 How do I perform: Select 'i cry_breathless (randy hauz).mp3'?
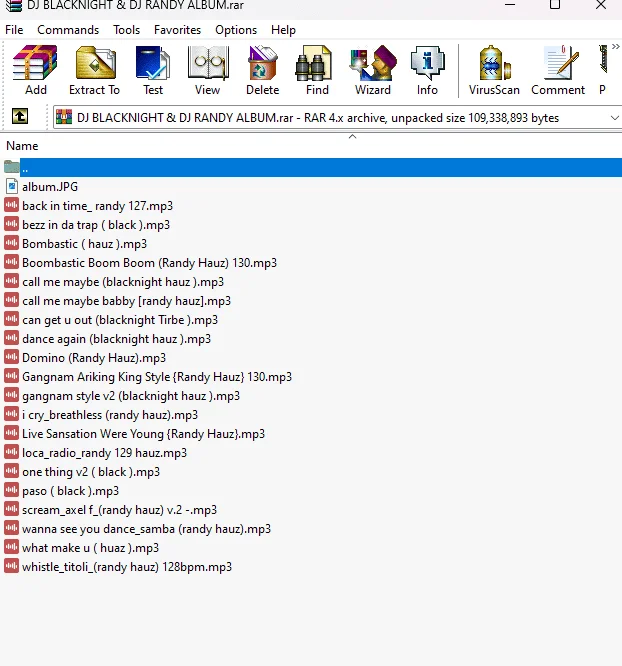tap(110, 415)
